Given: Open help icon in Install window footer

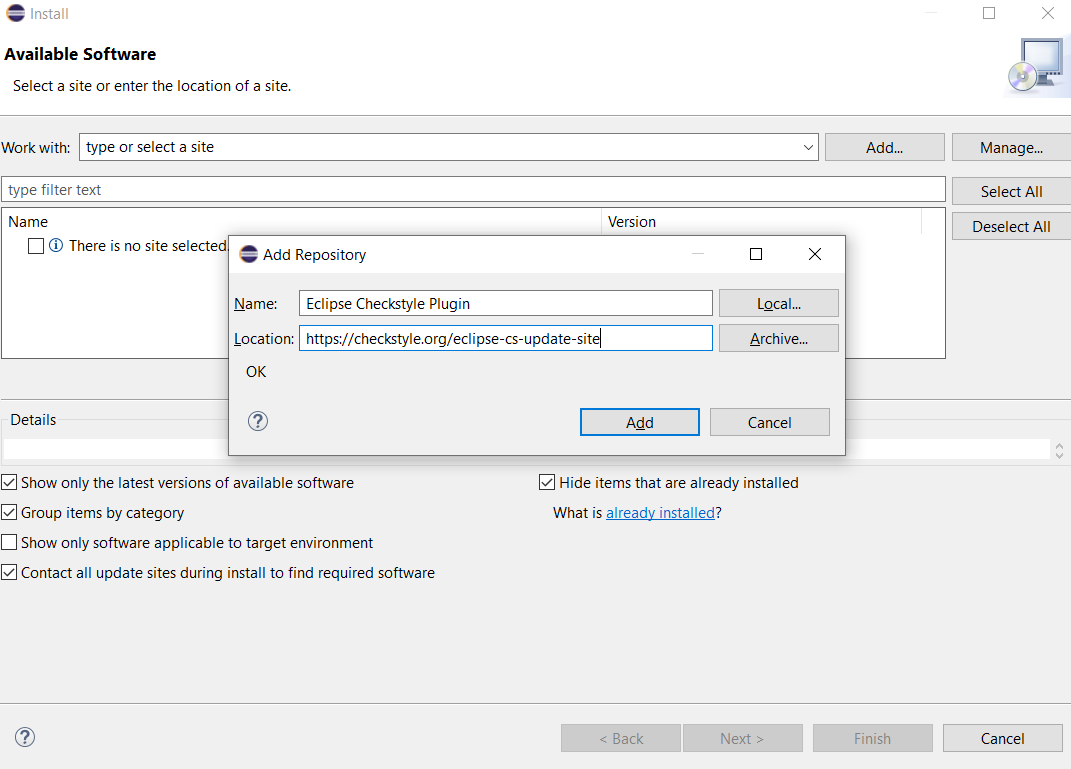Looking at the screenshot, I should tap(25, 738).
